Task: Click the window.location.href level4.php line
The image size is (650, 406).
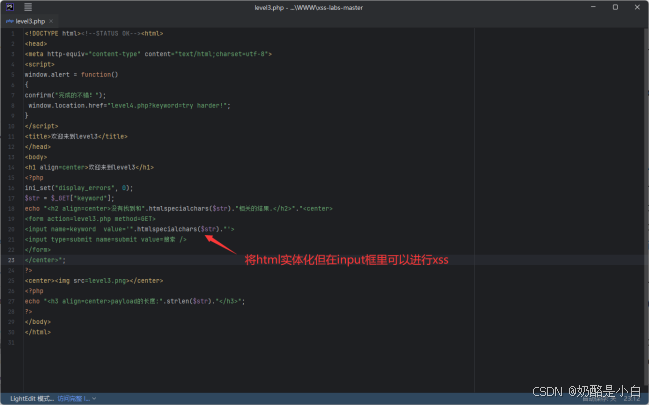Action: pos(129,106)
